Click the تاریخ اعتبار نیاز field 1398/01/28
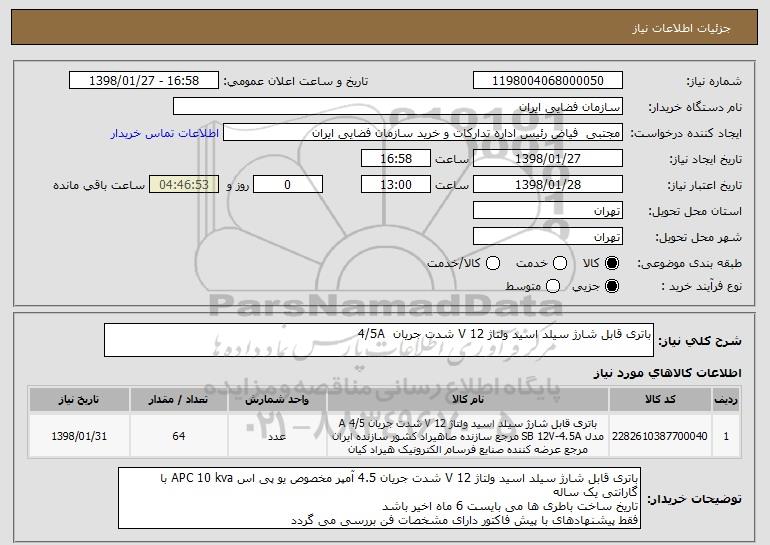This screenshot has width=770, height=545. 548,185
